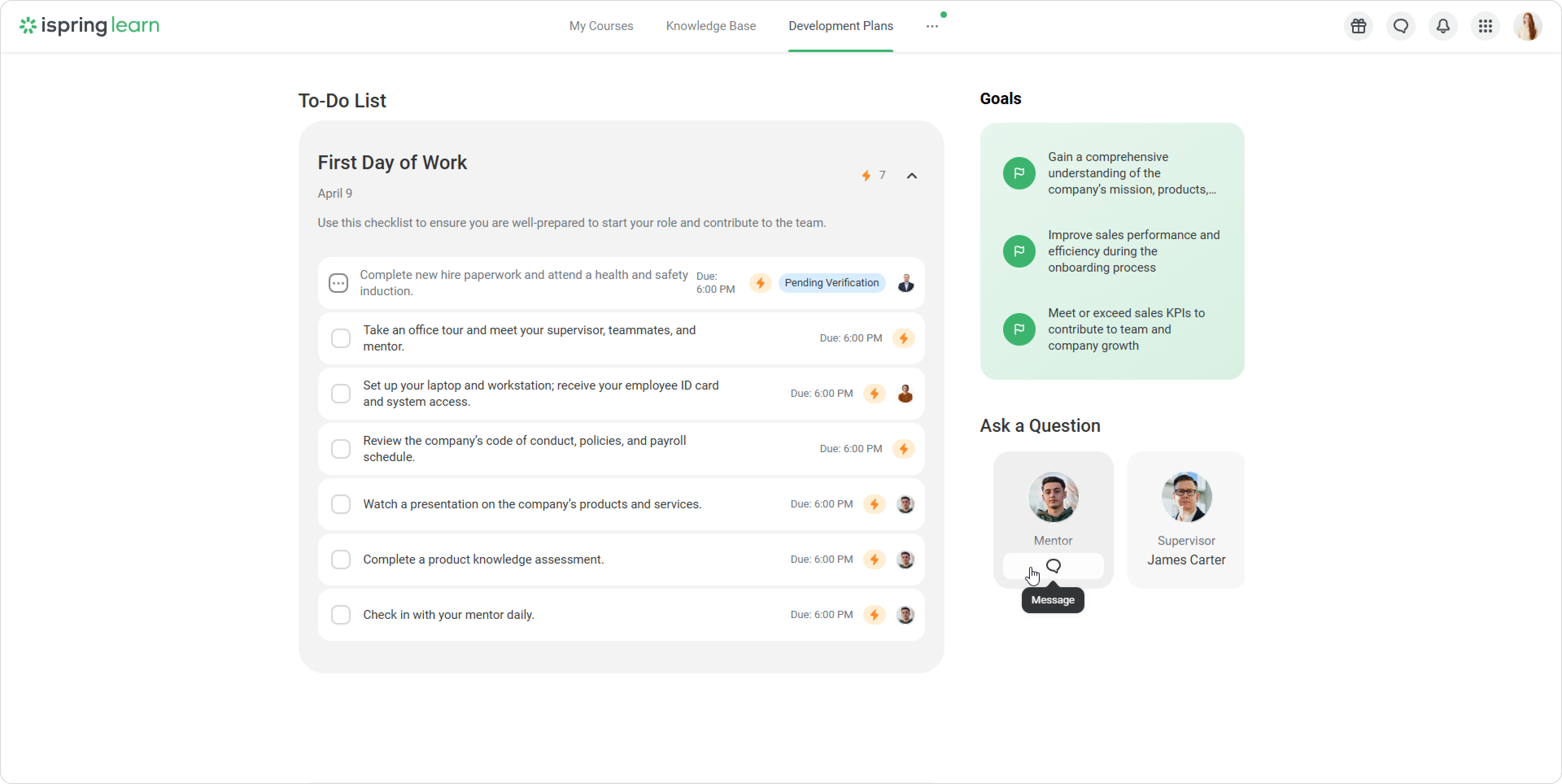This screenshot has width=1562, height=784.
Task: Open the gift rewards icon
Action: coord(1358,26)
